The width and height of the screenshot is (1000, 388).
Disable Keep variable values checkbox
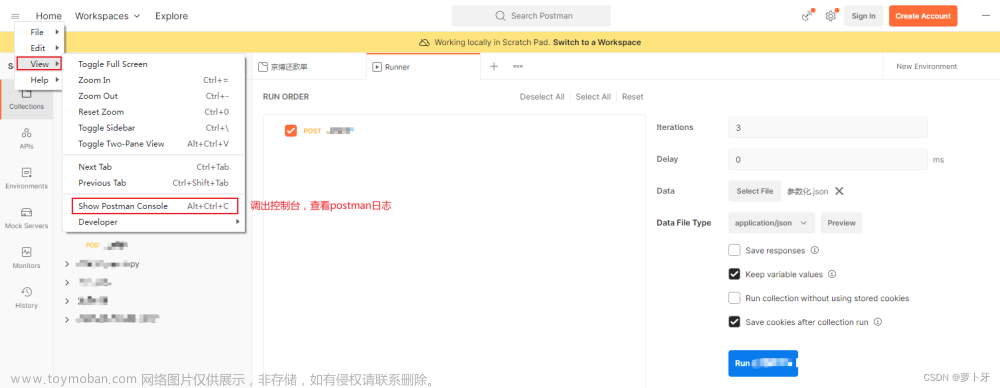click(x=734, y=274)
